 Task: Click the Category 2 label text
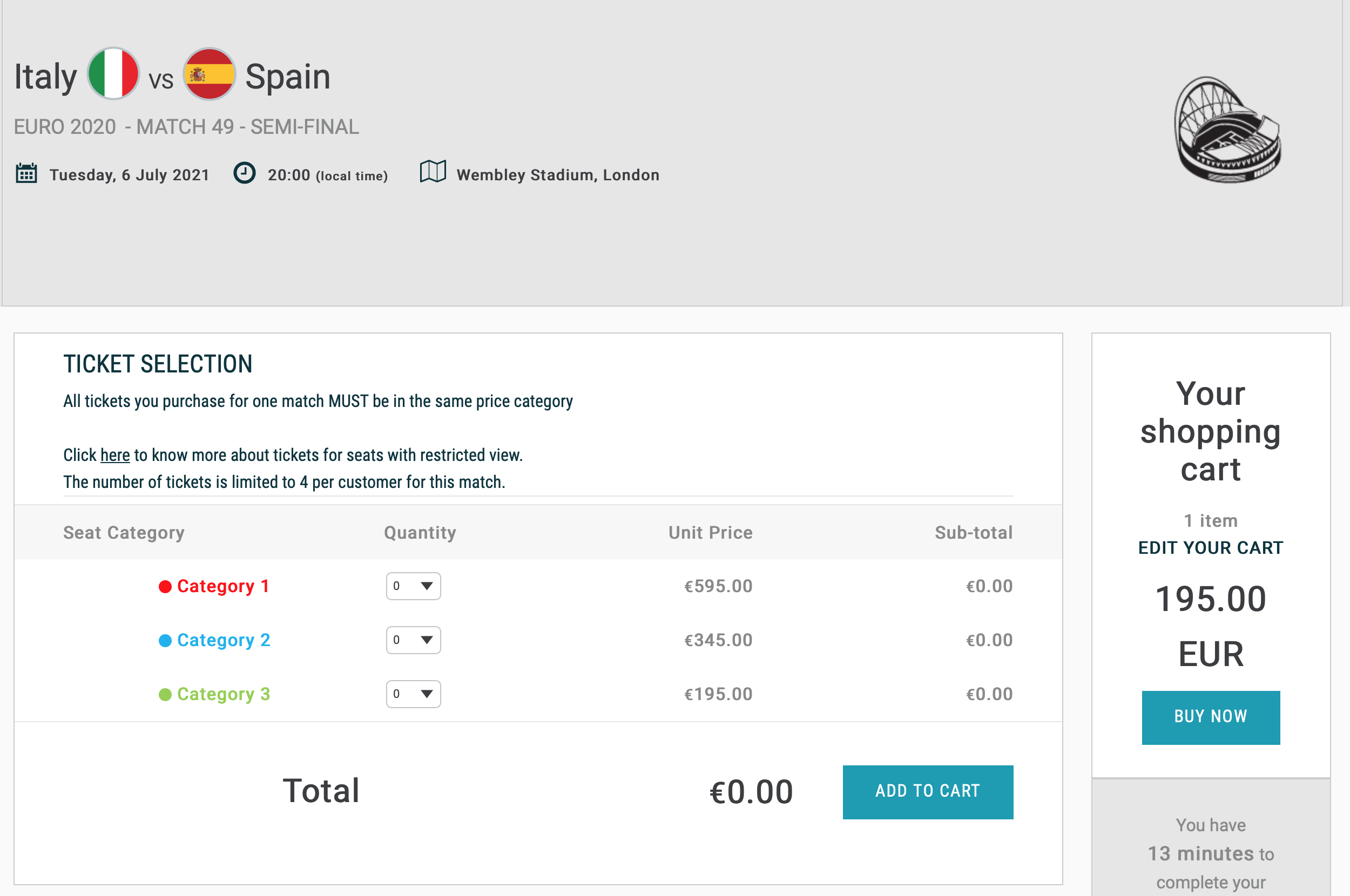pyautogui.click(x=224, y=640)
